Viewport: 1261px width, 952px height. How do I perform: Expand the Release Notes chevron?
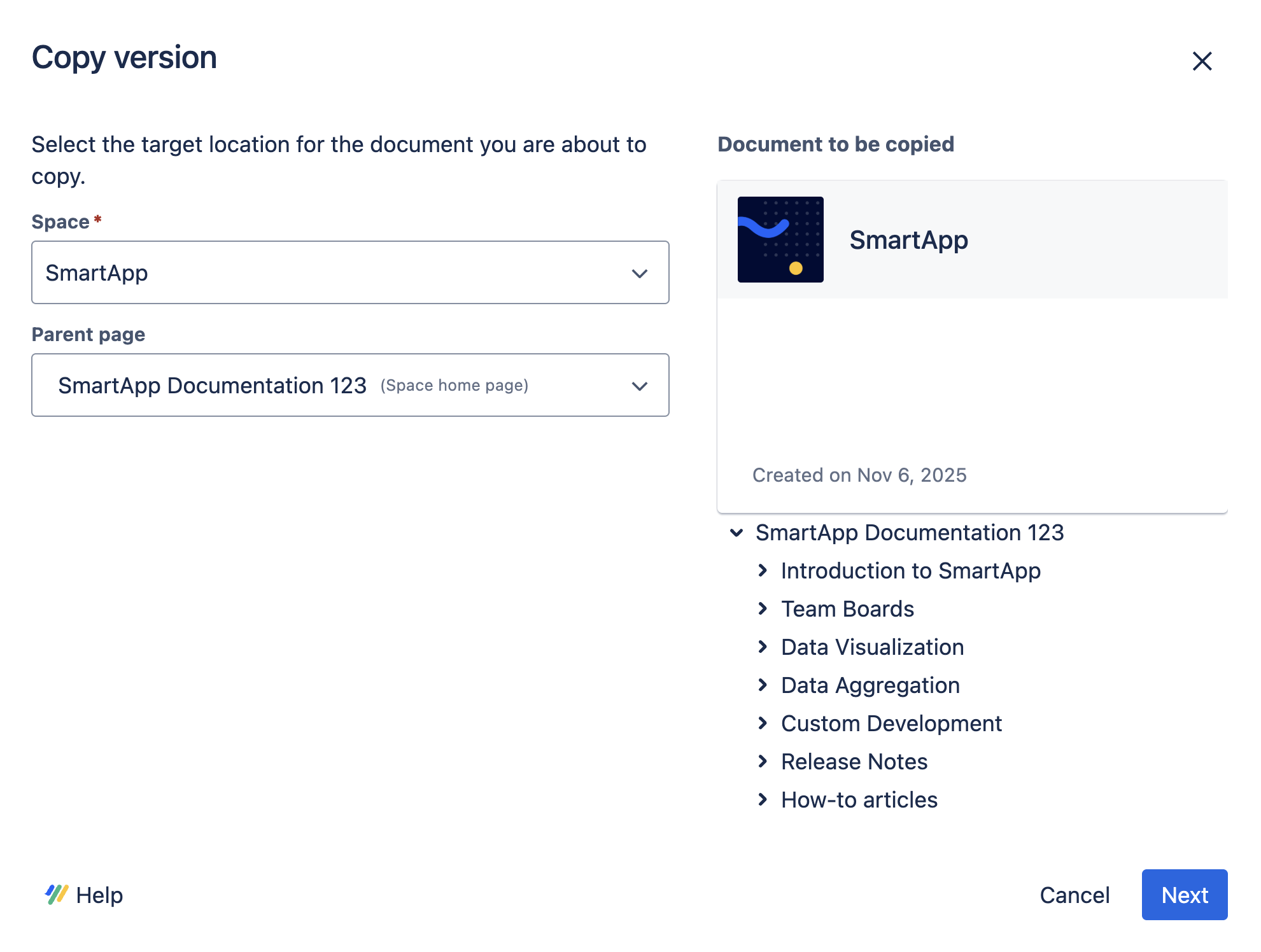pyautogui.click(x=763, y=762)
